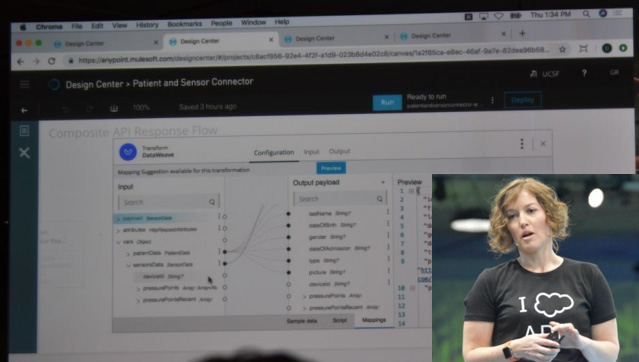639x362 pixels.
Task: Open Transform card kebab menu
Action: pyautogui.click(x=522, y=143)
